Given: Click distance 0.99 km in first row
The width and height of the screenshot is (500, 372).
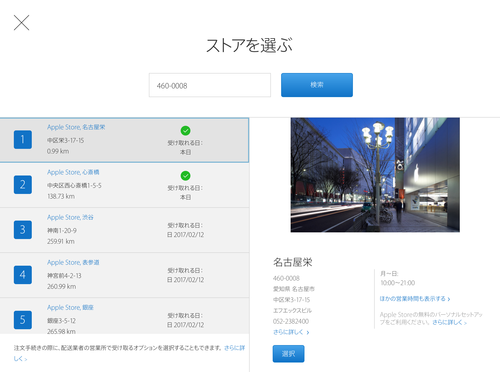Looking at the screenshot, I should 58,151.
